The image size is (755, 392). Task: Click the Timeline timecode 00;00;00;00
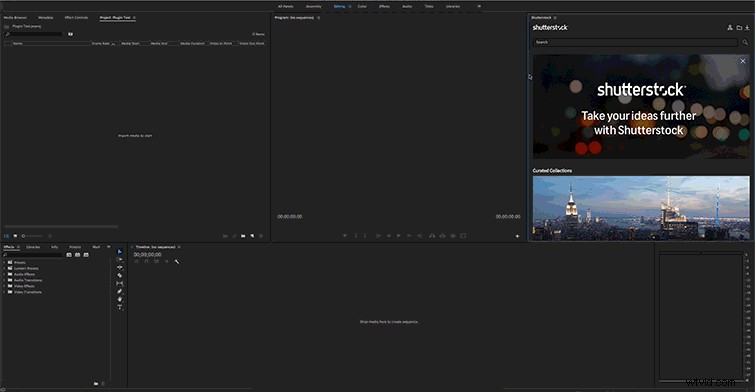pyautogui.click(x=147, y=254)
